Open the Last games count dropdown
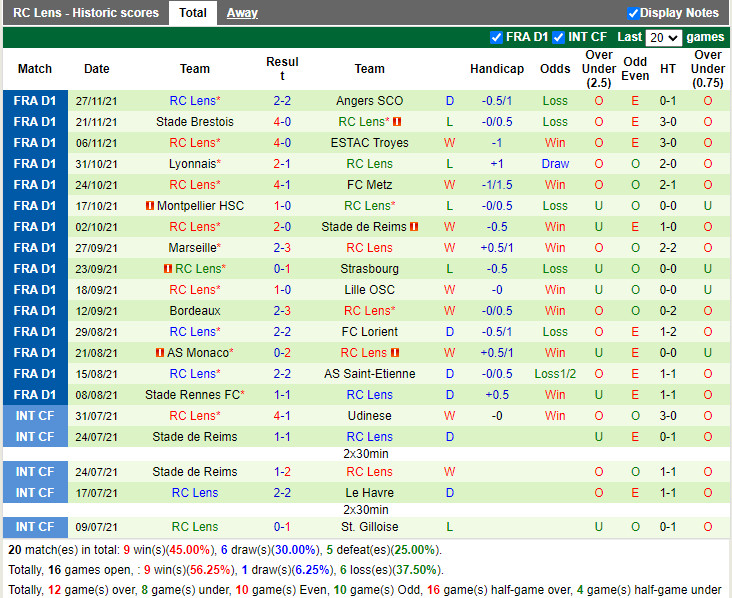732x598 pixels. [x=663, y=37]
